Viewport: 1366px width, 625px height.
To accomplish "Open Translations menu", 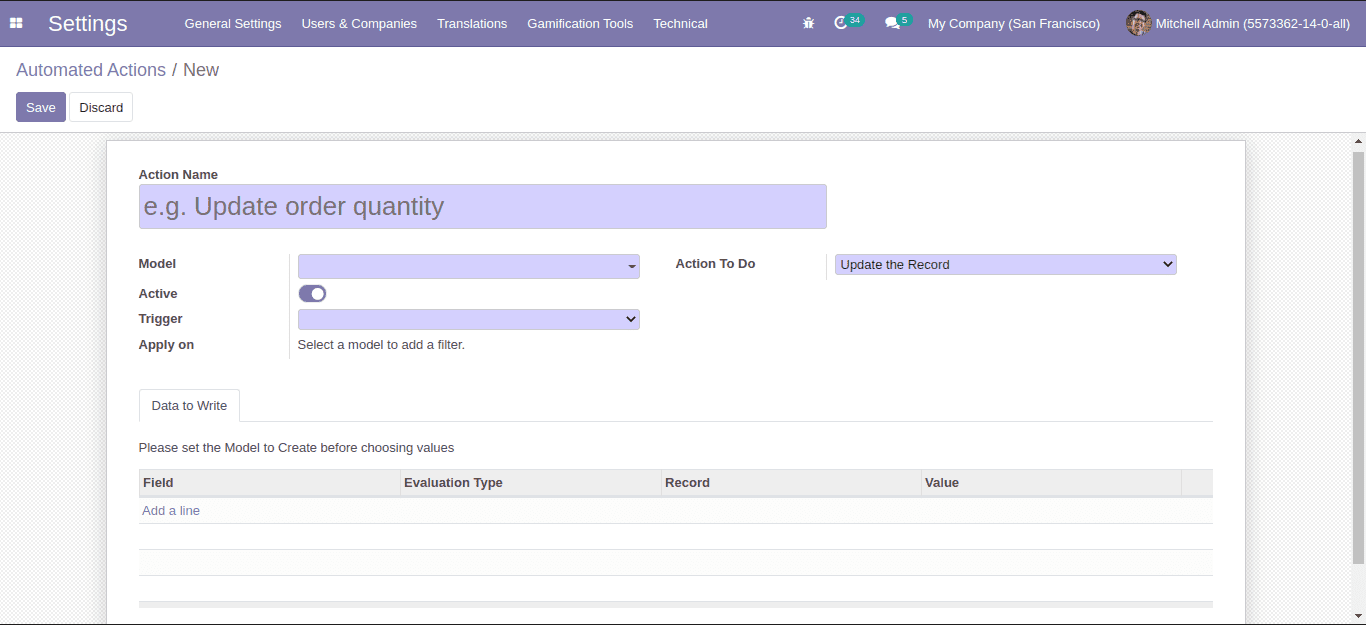I will (x=472, y=23).
